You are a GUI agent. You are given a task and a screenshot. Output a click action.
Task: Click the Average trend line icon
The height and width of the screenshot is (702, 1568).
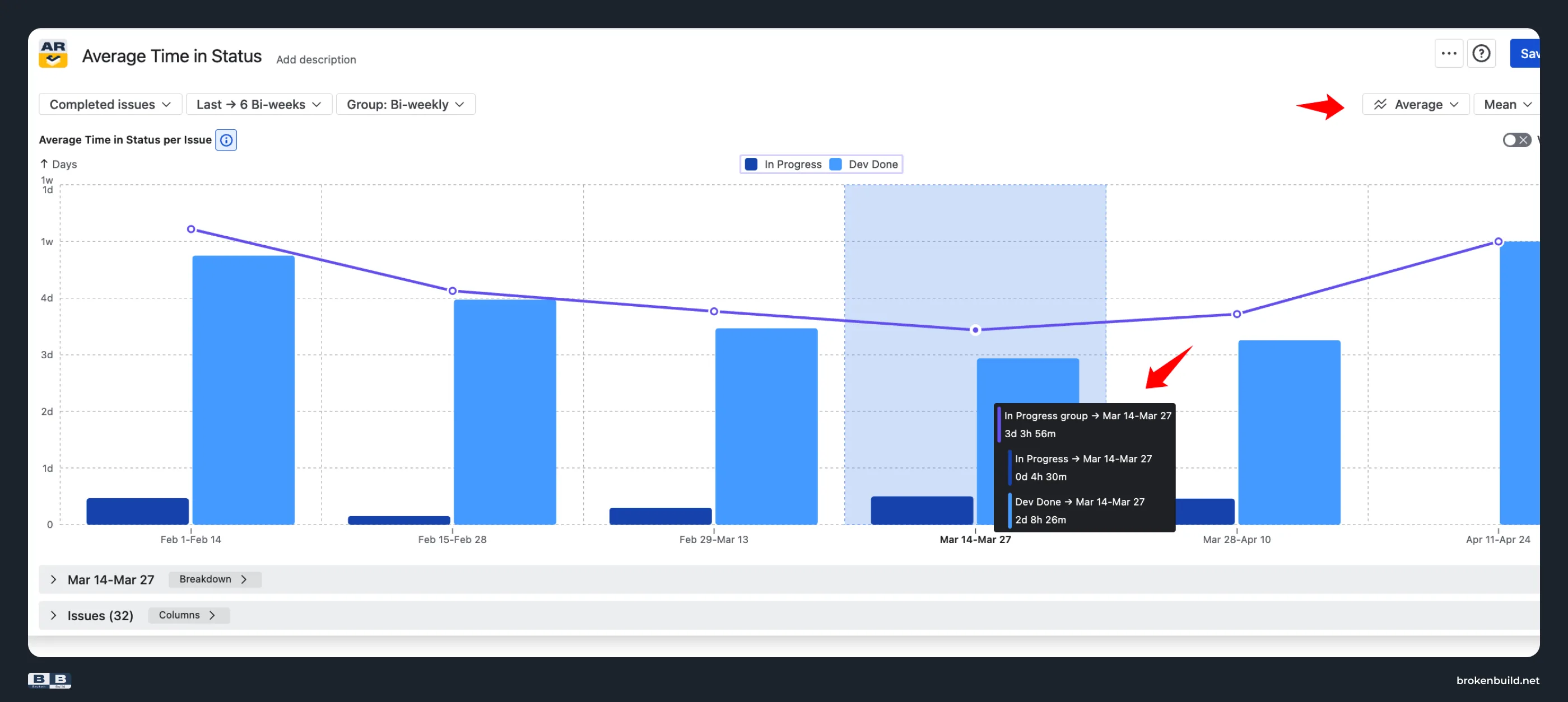pos(1380,105)
